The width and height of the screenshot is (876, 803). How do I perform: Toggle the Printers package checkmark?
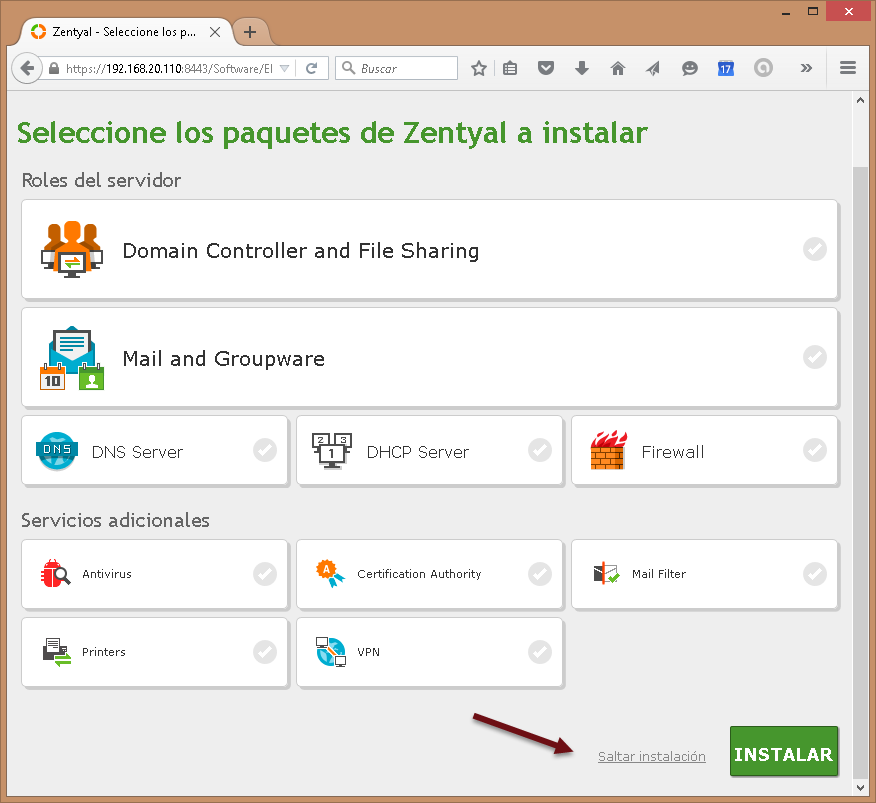264,652
